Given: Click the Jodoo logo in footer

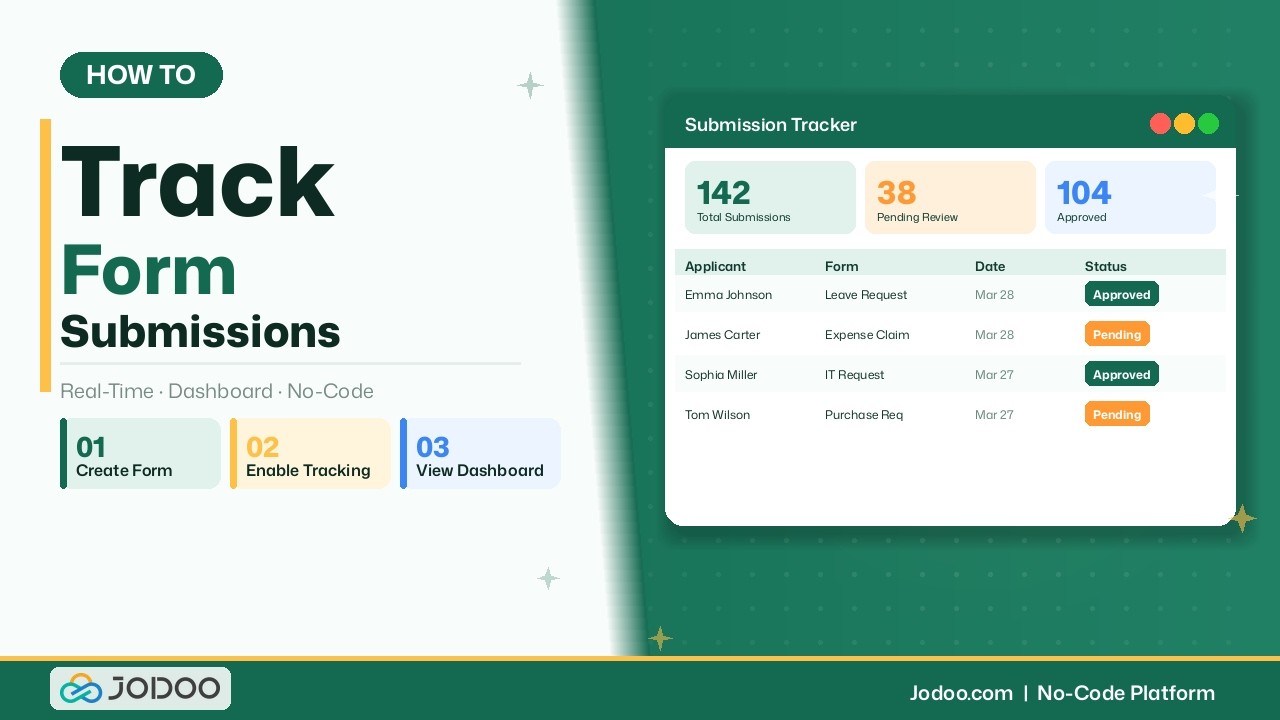Looking at the screenshot, I should 140,688.
